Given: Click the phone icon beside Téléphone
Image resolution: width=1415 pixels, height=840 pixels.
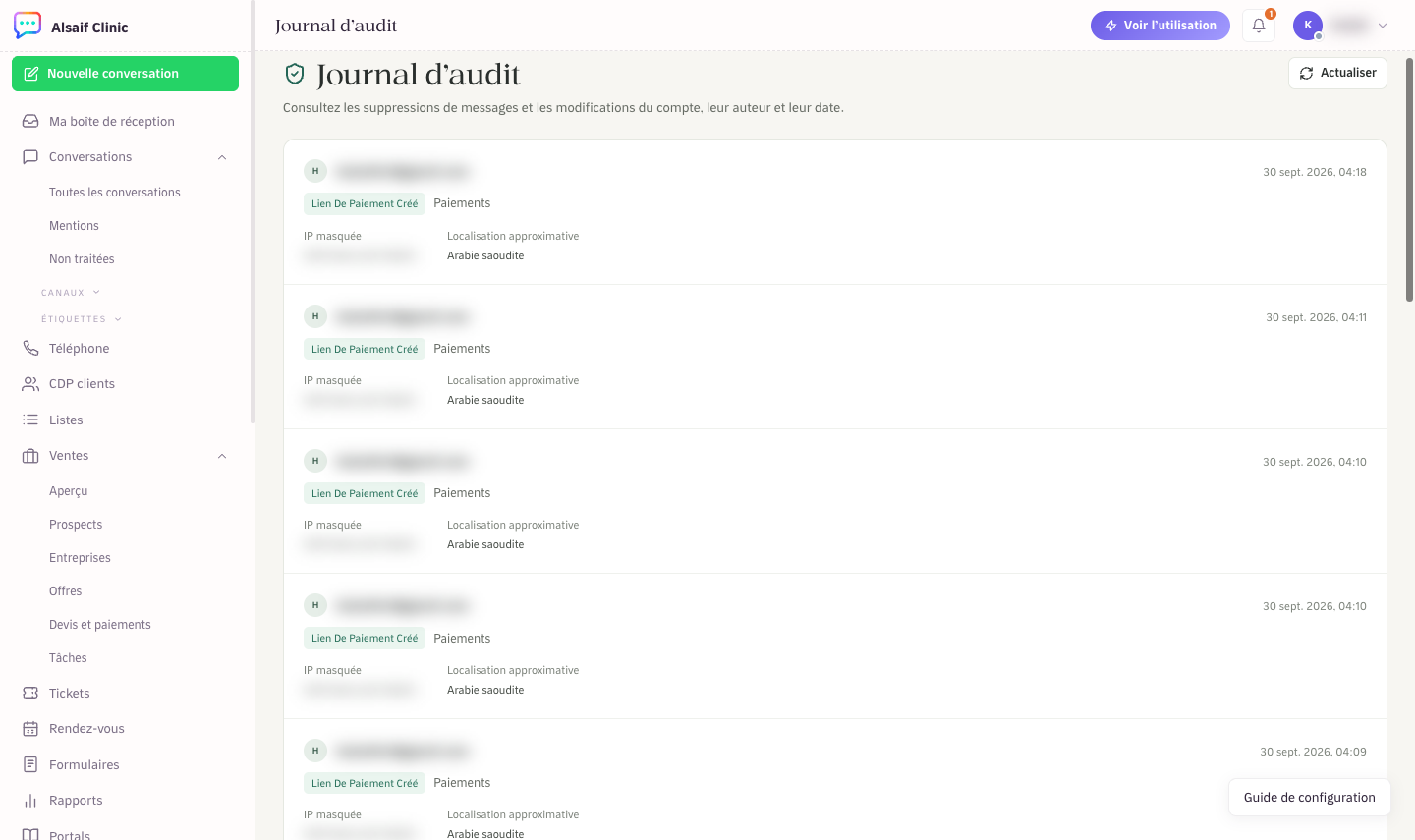Looking at the screenshot, I should click(30, 349).
